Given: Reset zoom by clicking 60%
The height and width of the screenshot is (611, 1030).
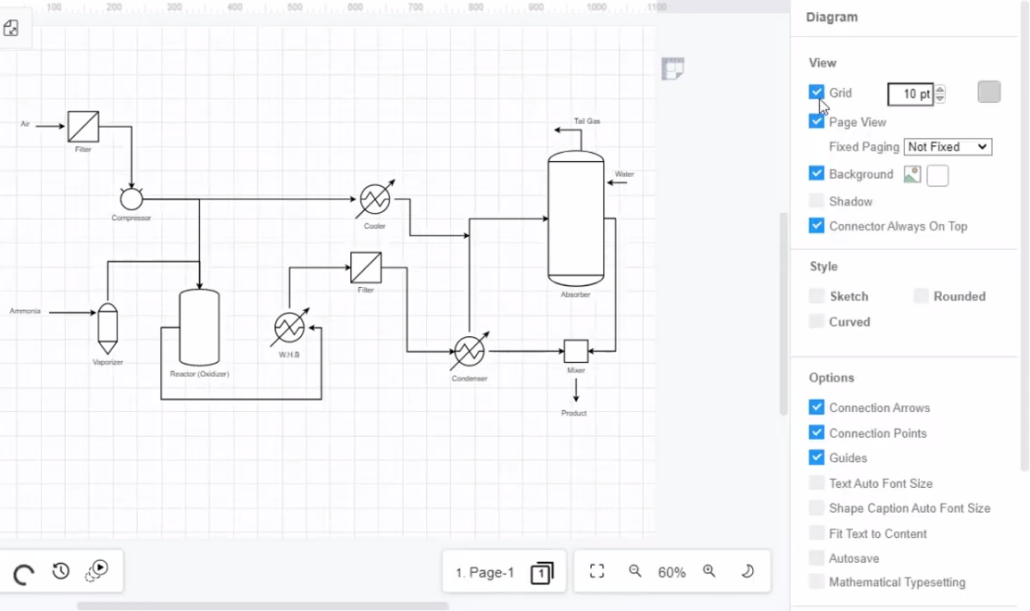Looking at the screenshot, I should (x=672, y=571).
